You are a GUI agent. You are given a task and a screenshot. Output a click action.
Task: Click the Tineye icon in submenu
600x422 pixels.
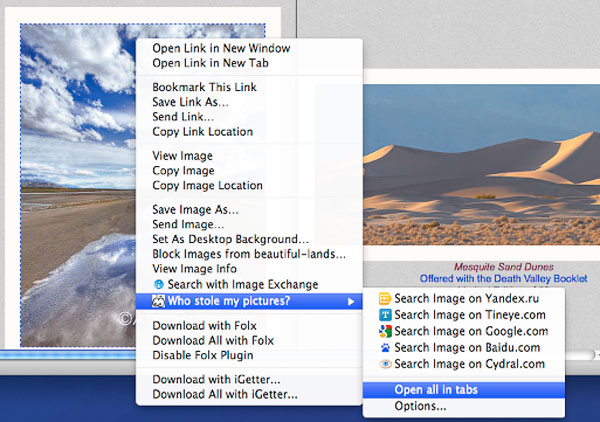pos(385,315)
